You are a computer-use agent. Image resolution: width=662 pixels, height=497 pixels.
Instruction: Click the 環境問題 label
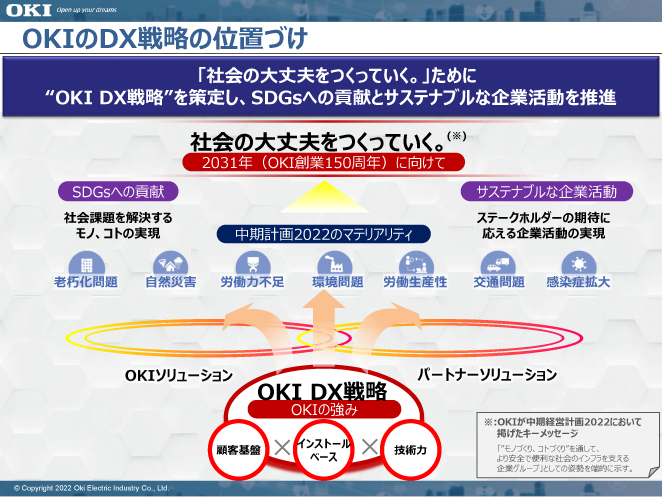click(338, 282)
